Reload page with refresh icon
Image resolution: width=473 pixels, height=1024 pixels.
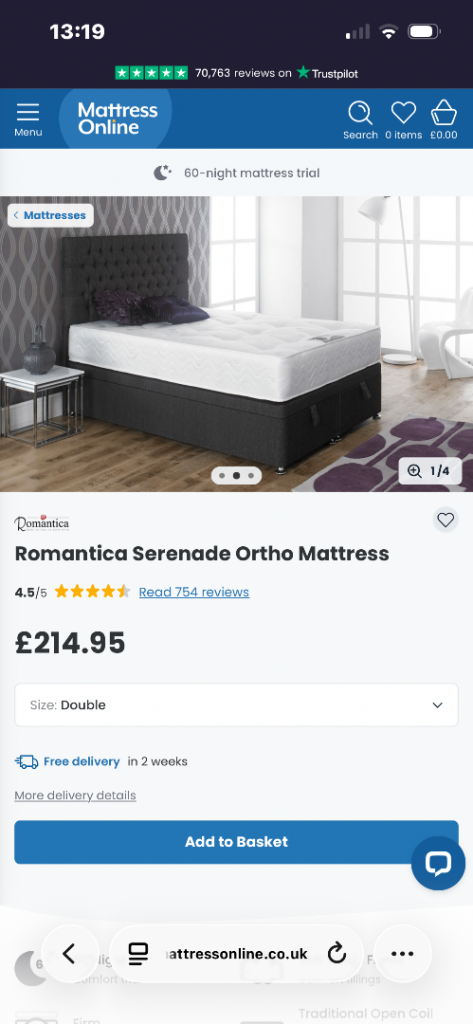336,954
